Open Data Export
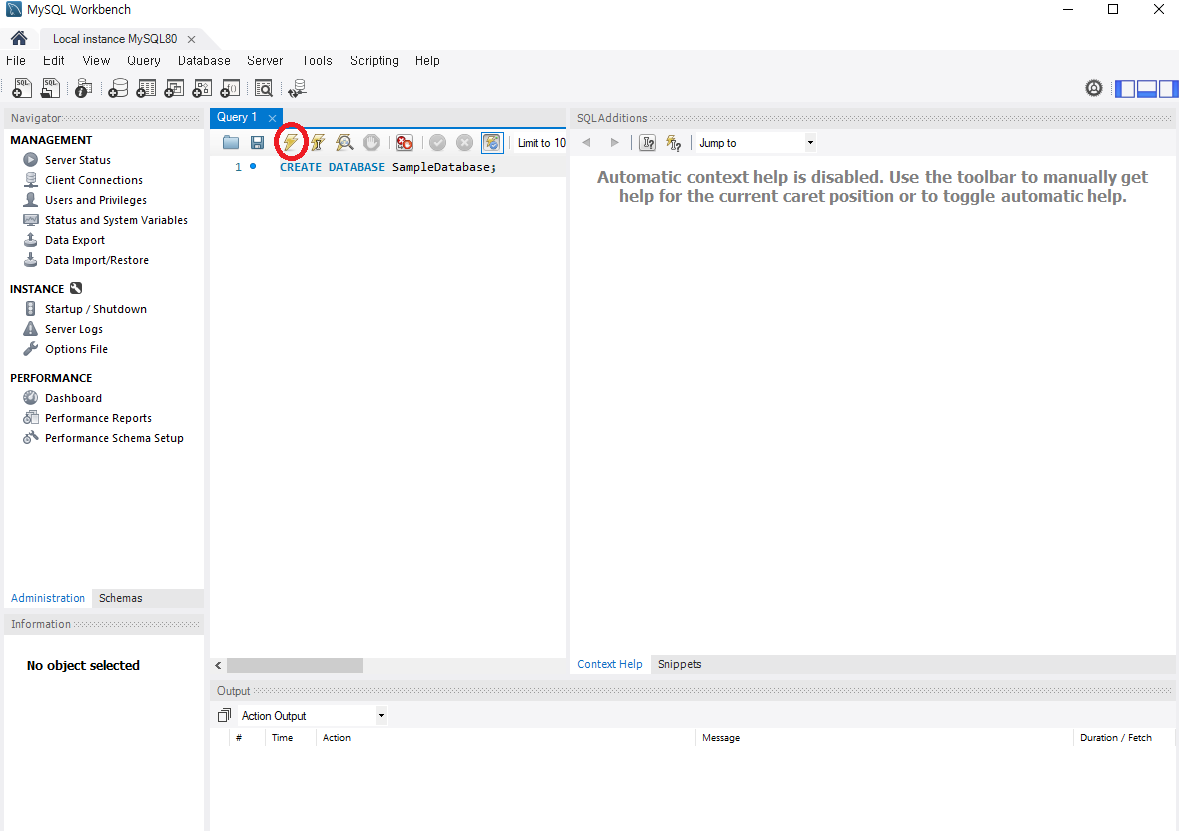The height and width of the screenshot is (831, 1179). click(75, 240)
